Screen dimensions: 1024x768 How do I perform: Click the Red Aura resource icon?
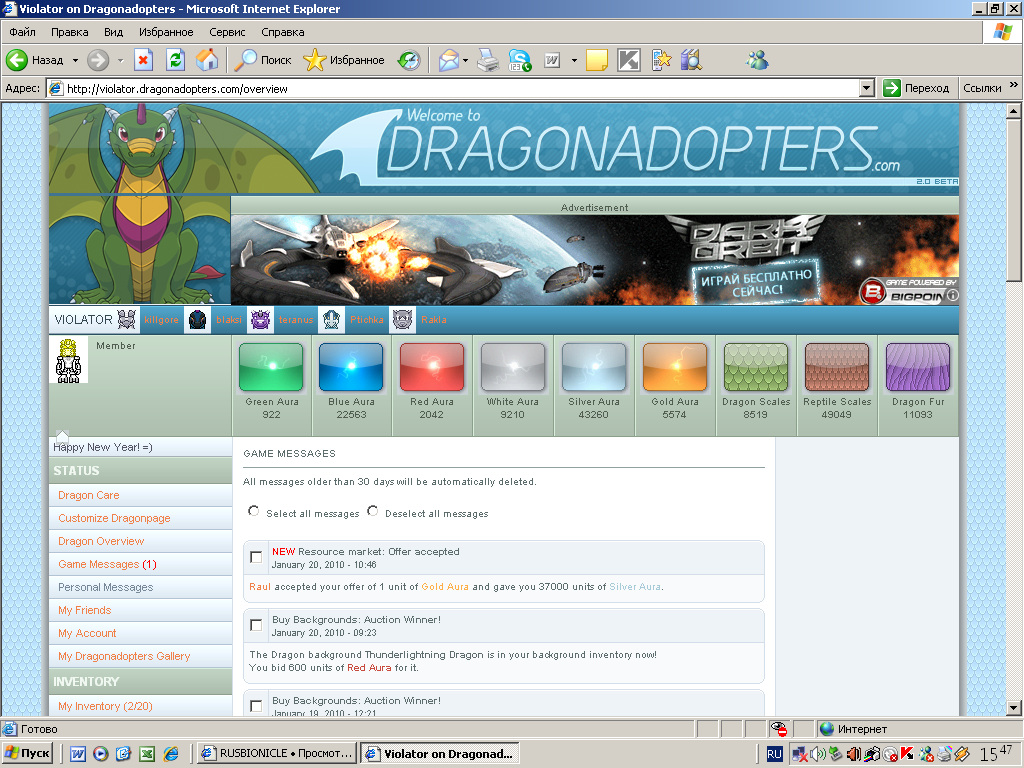pos(432,367)
